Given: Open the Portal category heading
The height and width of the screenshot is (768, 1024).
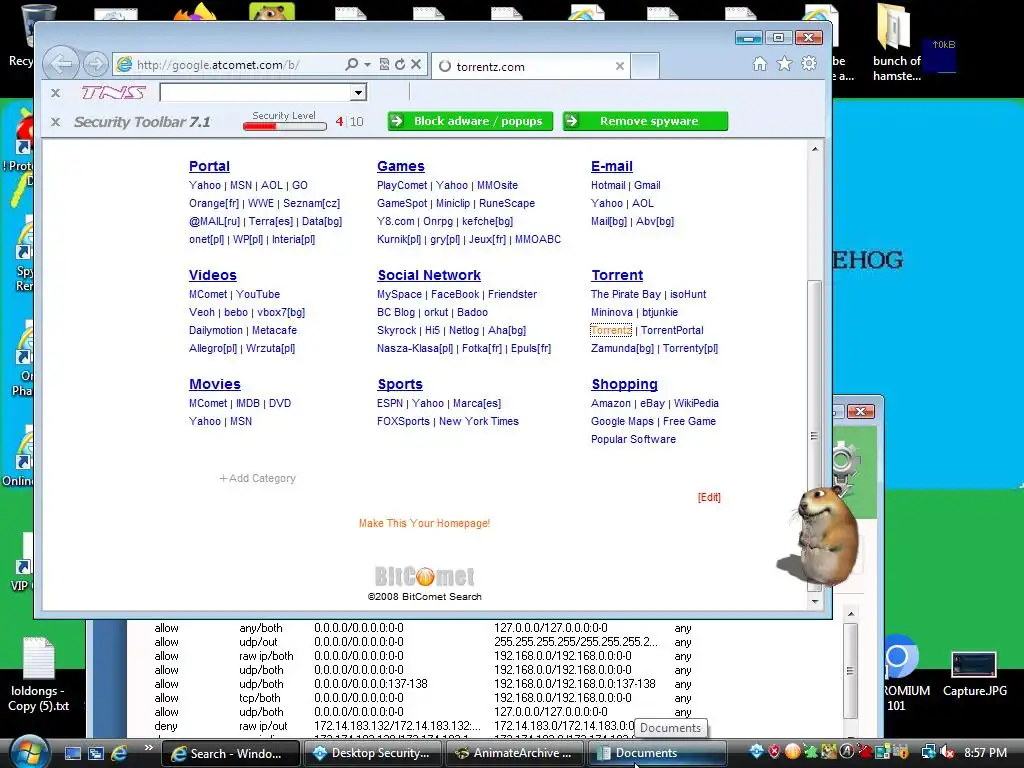Looking at the screenshot, I should point(209,166).
